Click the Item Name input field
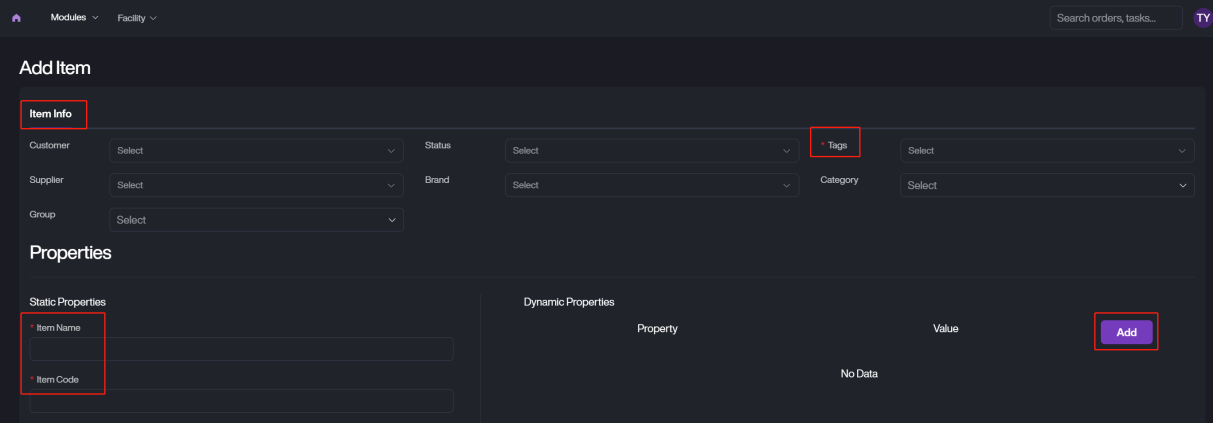 pos(242,349)
